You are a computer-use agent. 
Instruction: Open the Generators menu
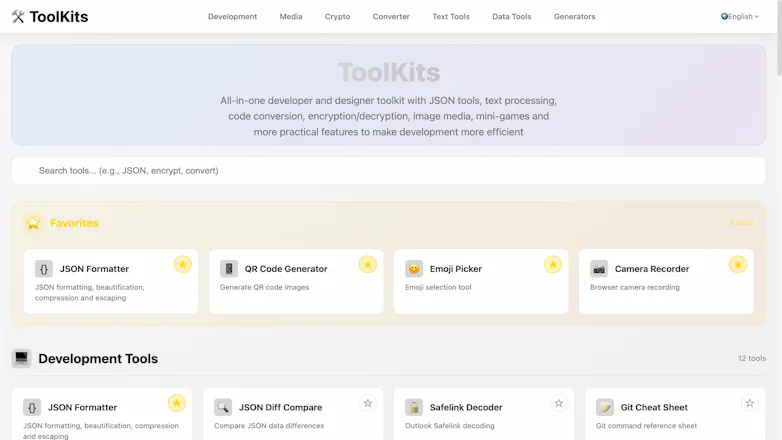pyautogui.click(x=575, y=16)
